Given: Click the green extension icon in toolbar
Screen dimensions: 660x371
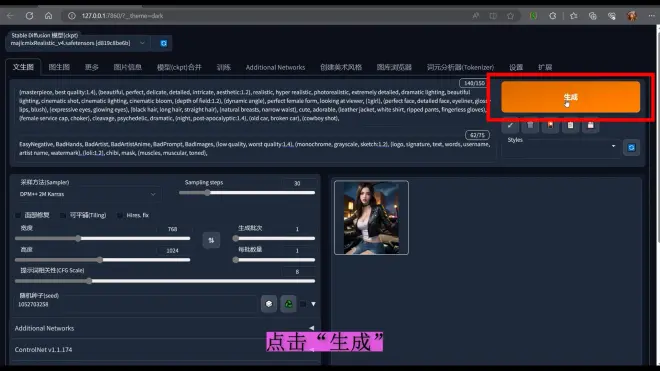Looking at the screenshot, I should click(533, 16).
